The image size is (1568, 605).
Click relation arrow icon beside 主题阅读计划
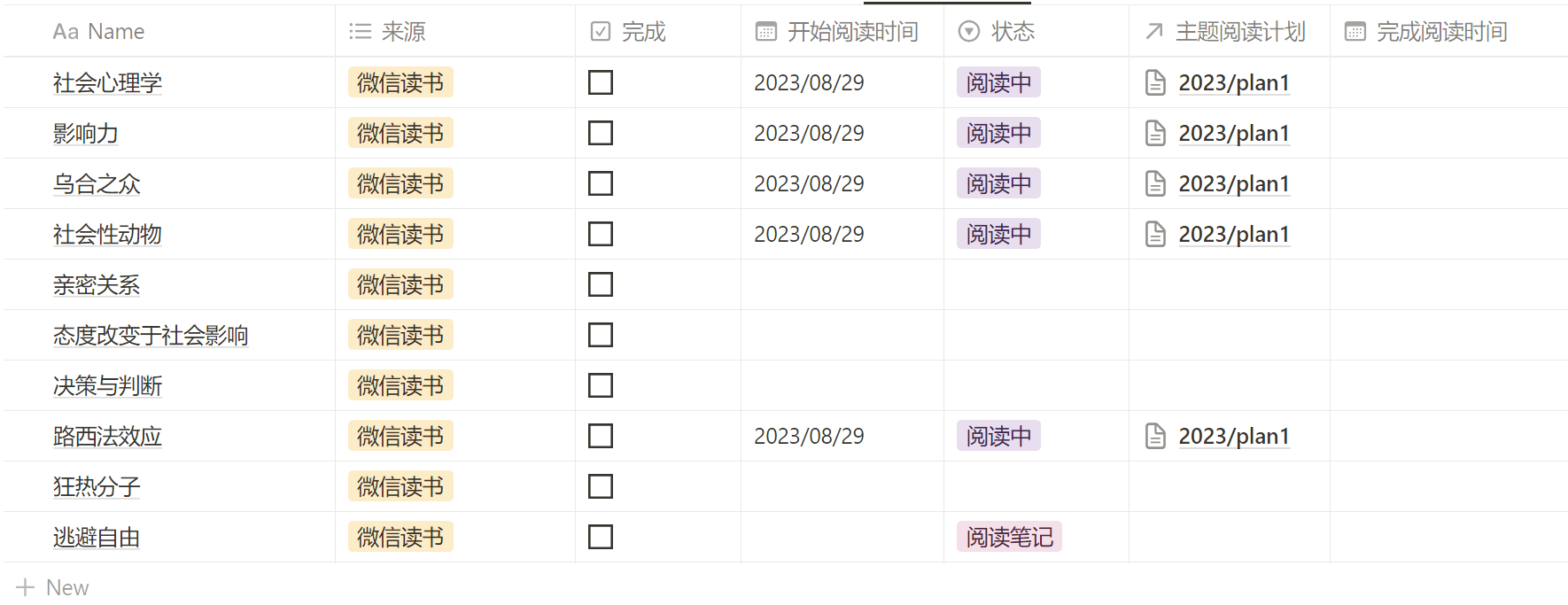point(1154,32)
